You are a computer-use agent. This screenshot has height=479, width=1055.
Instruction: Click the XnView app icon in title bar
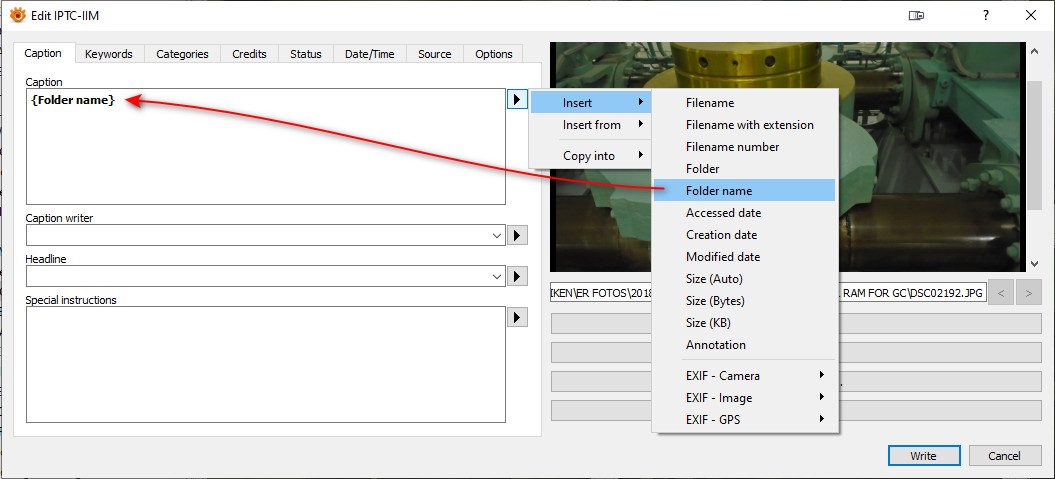(17, 15)
